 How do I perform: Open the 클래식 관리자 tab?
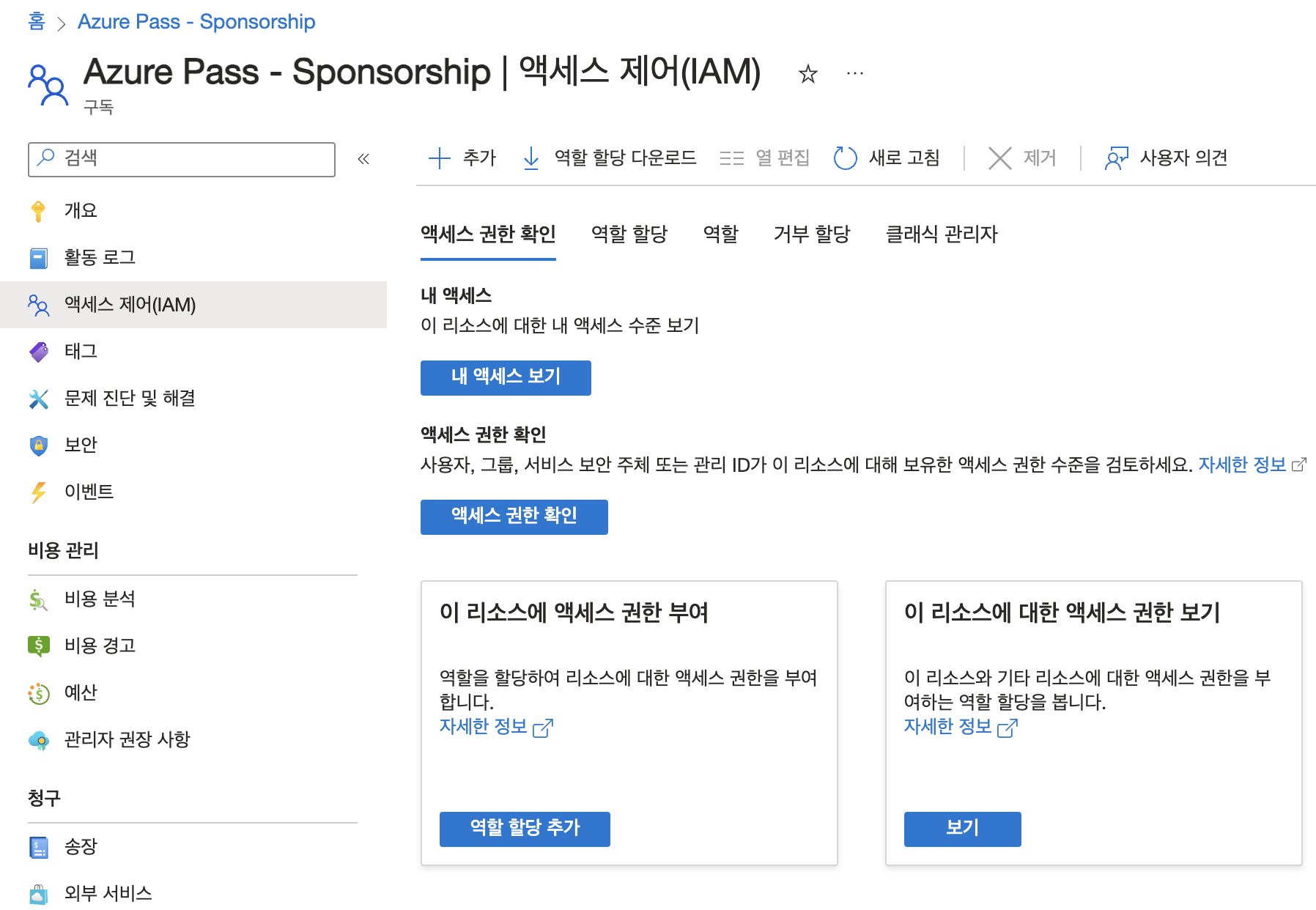tap(942, 234)
